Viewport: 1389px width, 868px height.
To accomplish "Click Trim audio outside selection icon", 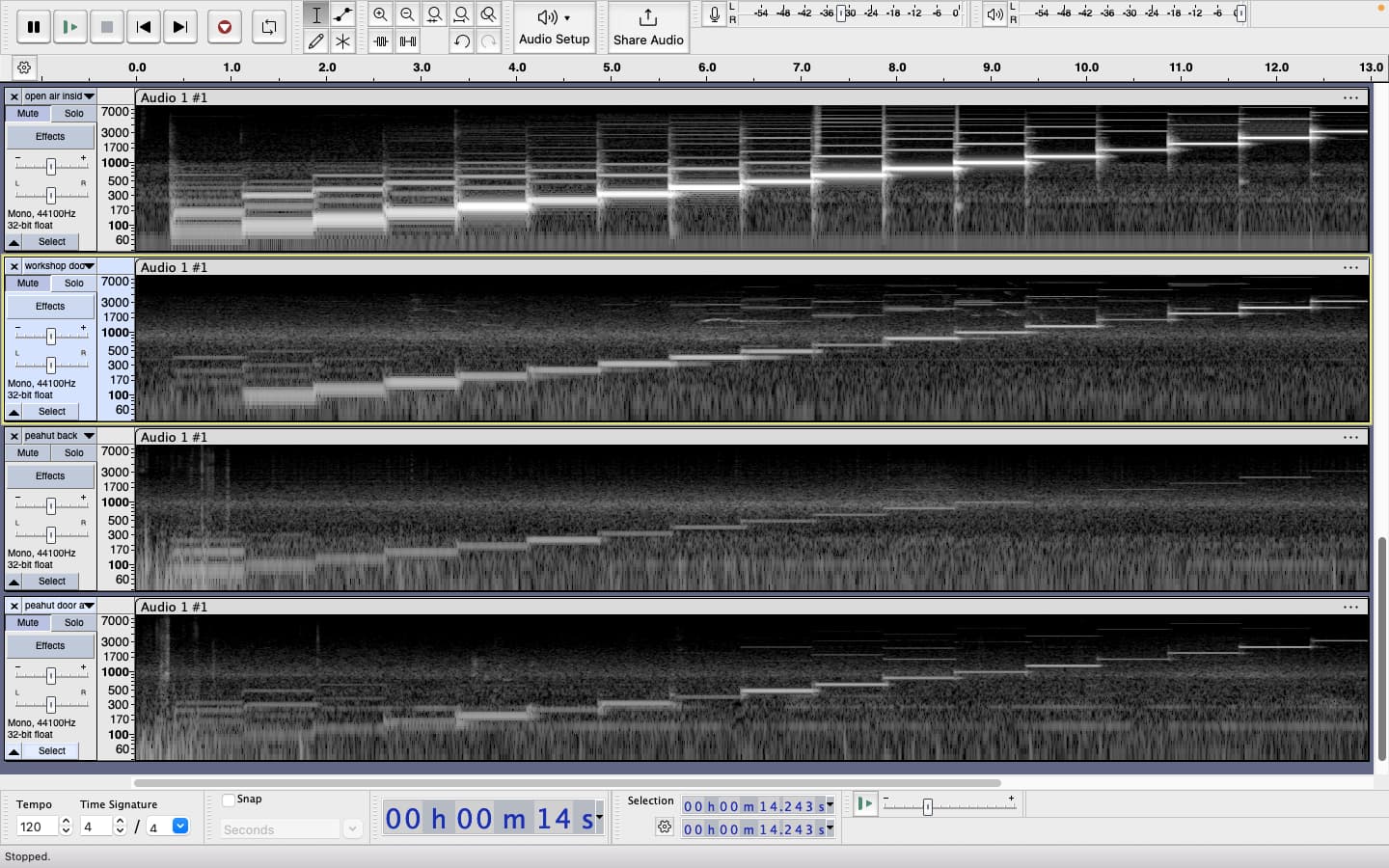I will [x=381, y=41].
